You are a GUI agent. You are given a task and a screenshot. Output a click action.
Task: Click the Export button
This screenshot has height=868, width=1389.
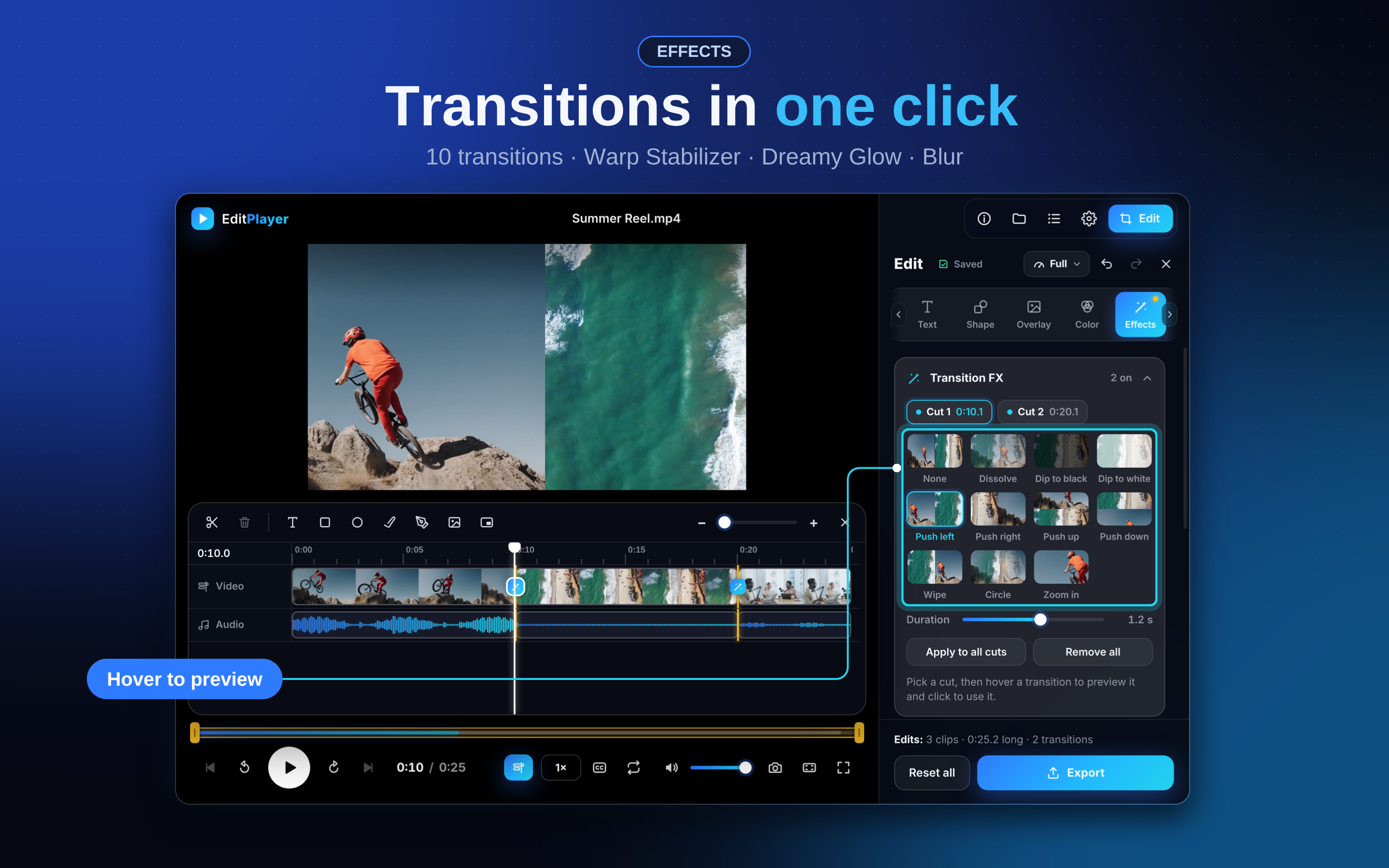pos(1075,773)
